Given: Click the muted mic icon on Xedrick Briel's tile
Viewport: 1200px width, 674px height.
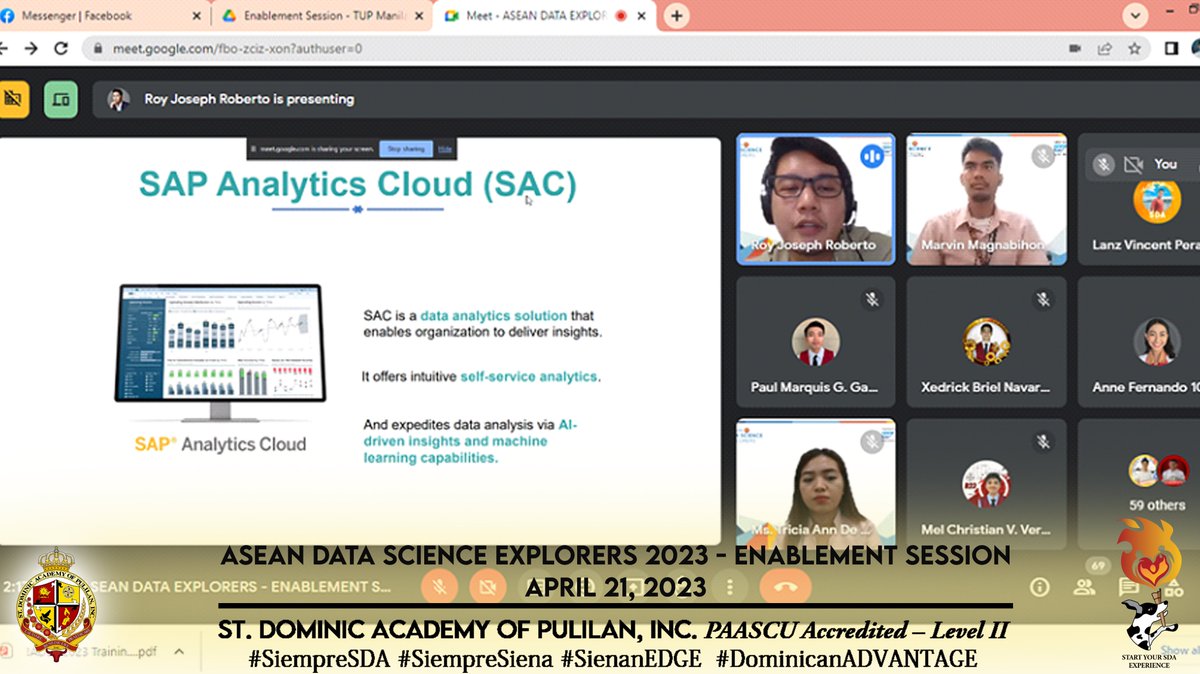Looking at the screenshot, I should click(1043, 299).
